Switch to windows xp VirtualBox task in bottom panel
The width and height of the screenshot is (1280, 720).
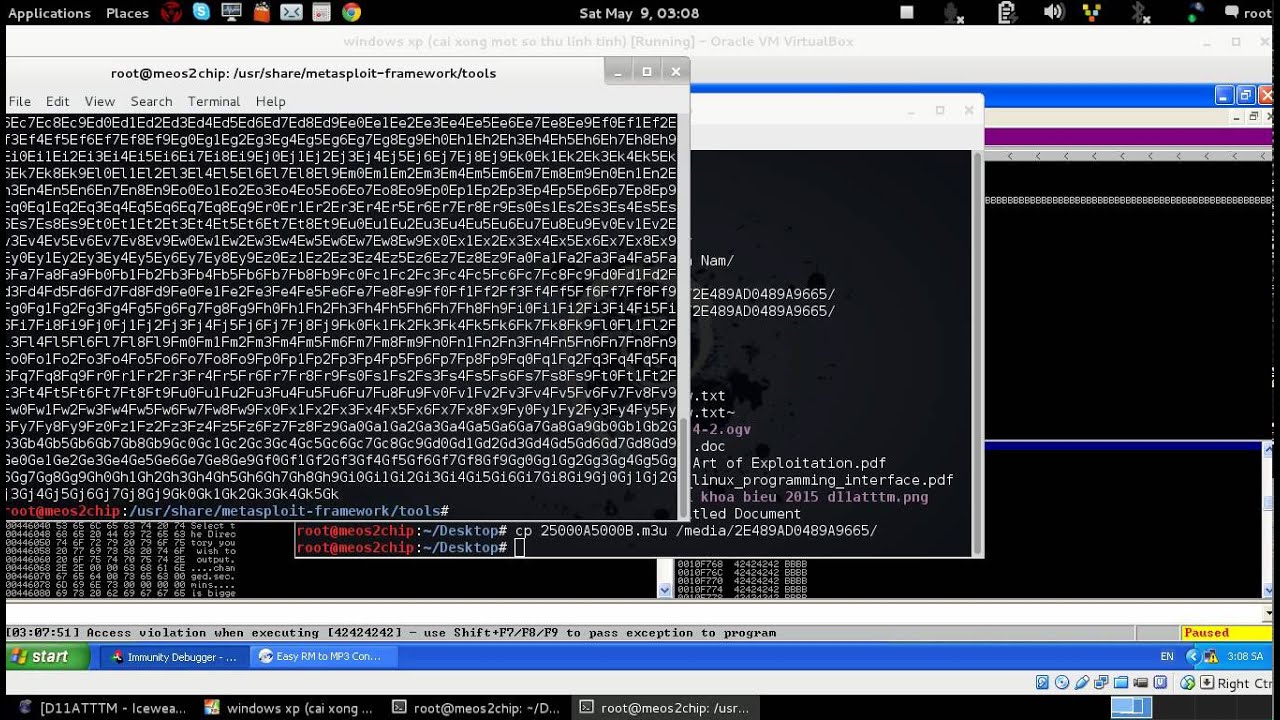pos(289,708)
